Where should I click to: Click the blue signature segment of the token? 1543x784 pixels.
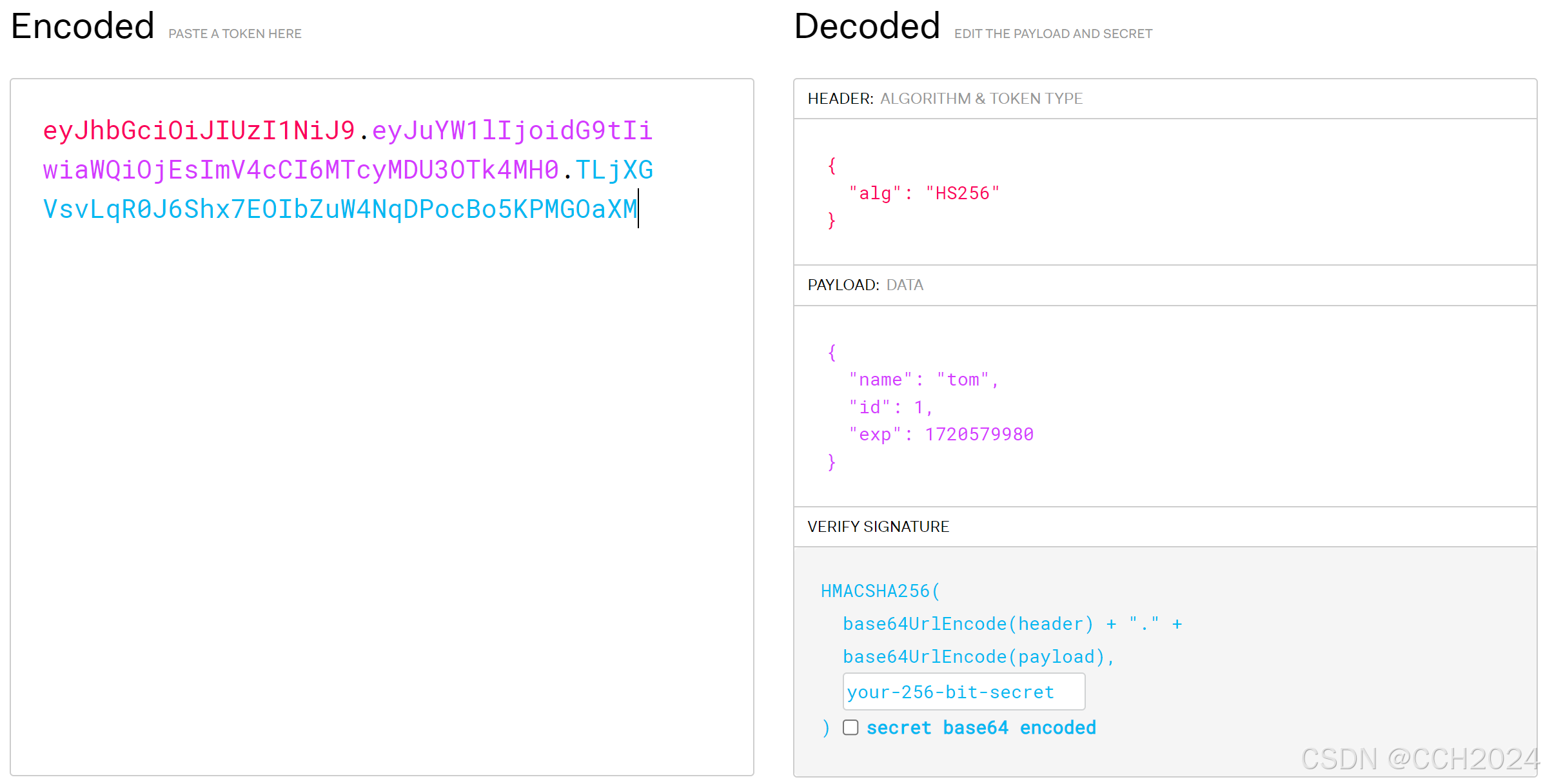pos(339,210)
